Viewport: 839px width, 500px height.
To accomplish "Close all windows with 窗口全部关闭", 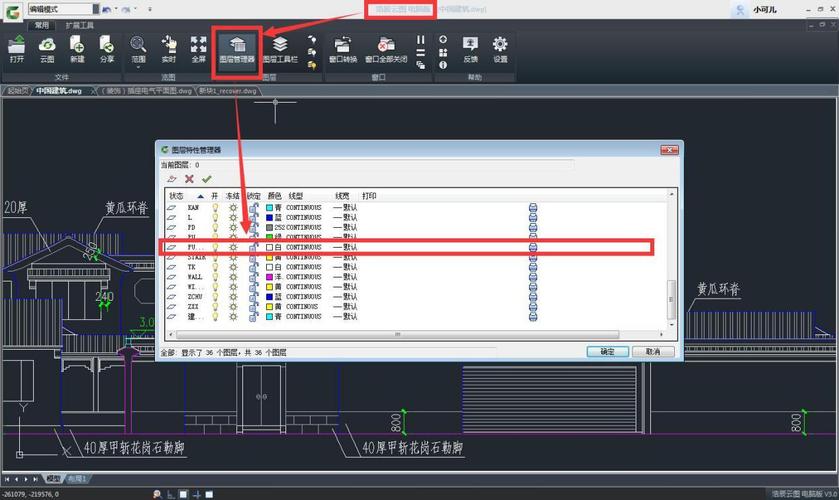I will tap(386, 49).
